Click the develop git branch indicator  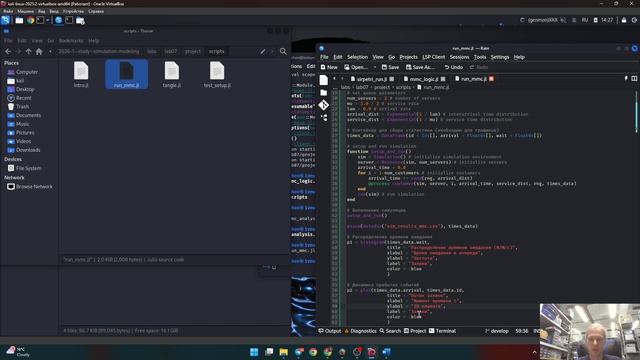[x=497, y=331]
